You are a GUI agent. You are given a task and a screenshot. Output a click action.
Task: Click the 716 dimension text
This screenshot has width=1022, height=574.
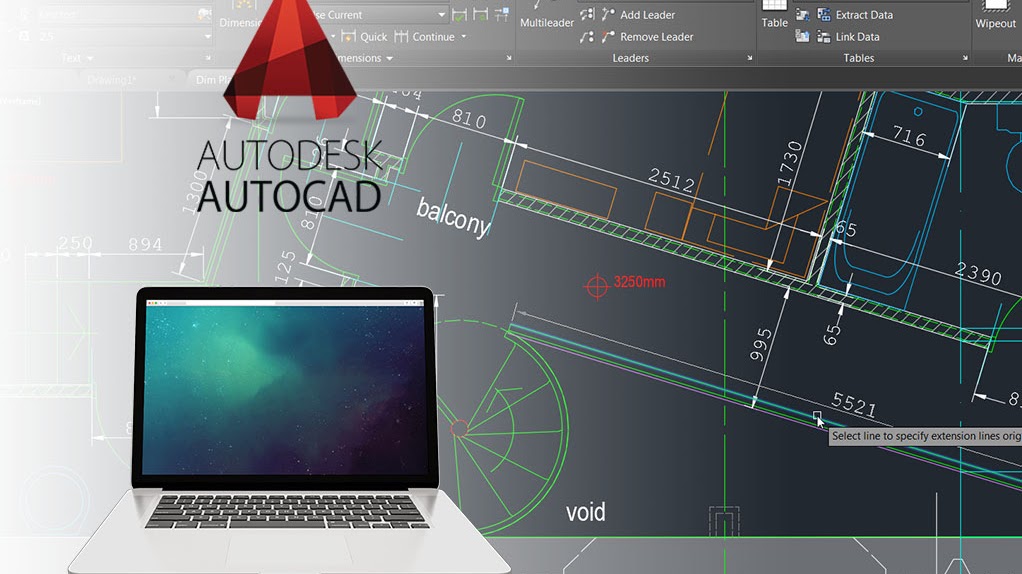point(909,136)
